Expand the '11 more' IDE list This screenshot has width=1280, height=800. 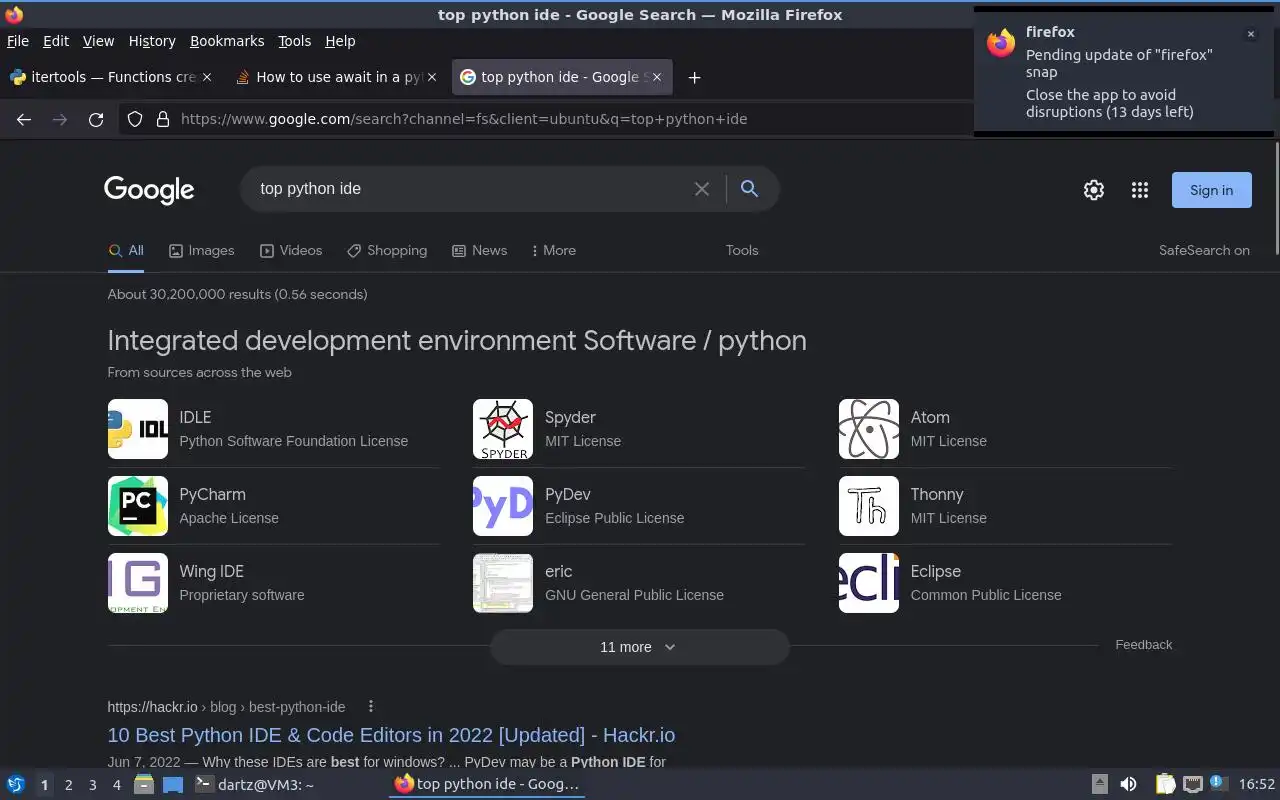(639, 647)
